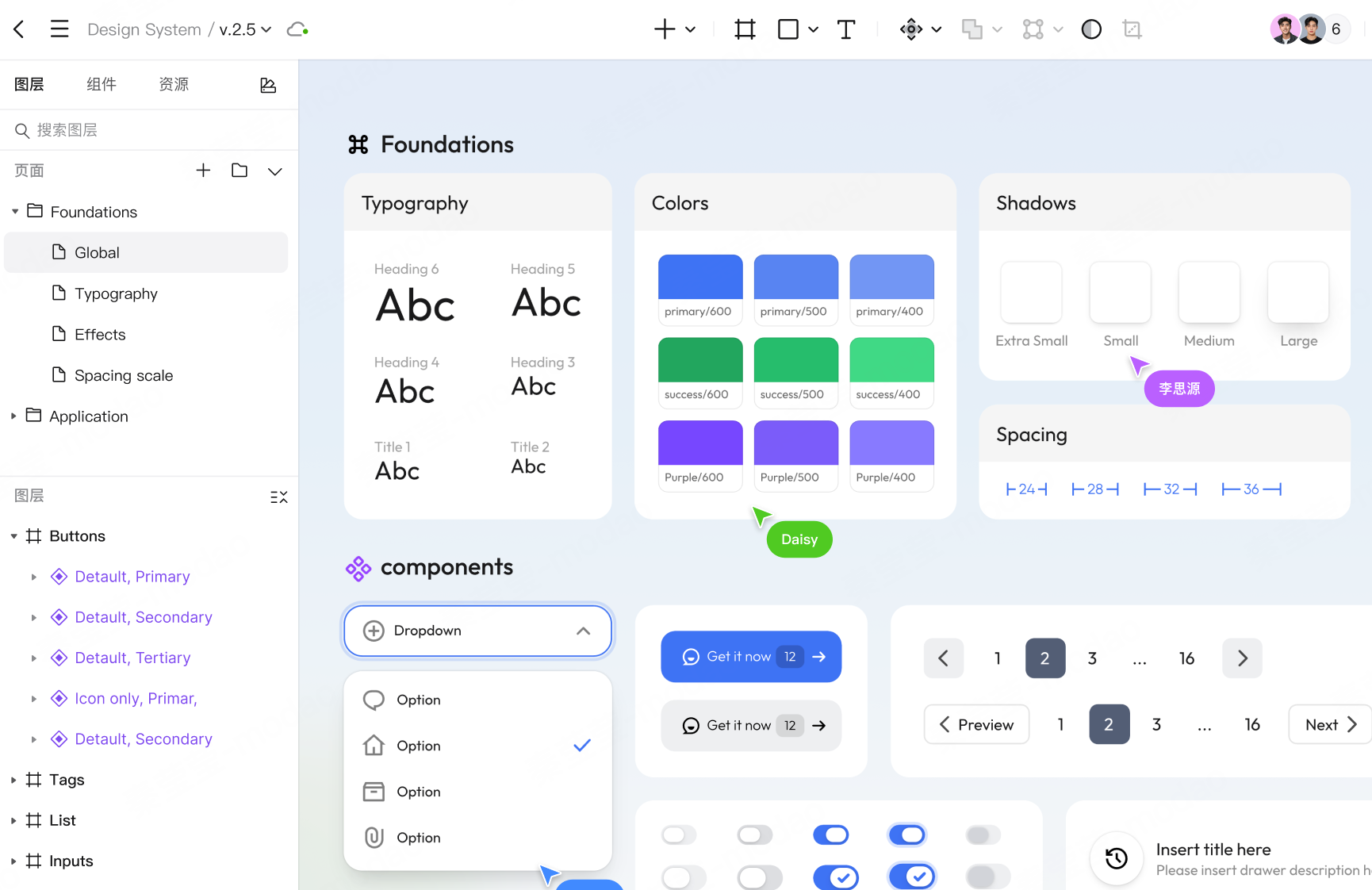Click the collaborator avatars group

point(1309,29)
